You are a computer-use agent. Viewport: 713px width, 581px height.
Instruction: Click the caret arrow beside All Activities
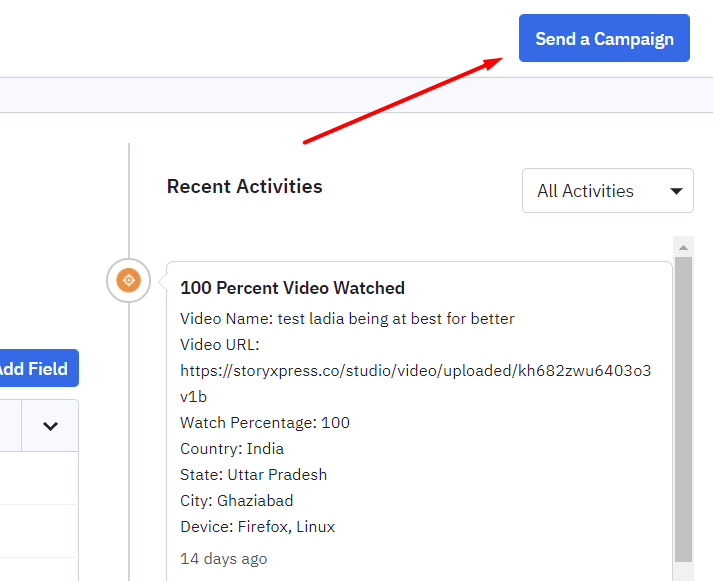(677, 191)
